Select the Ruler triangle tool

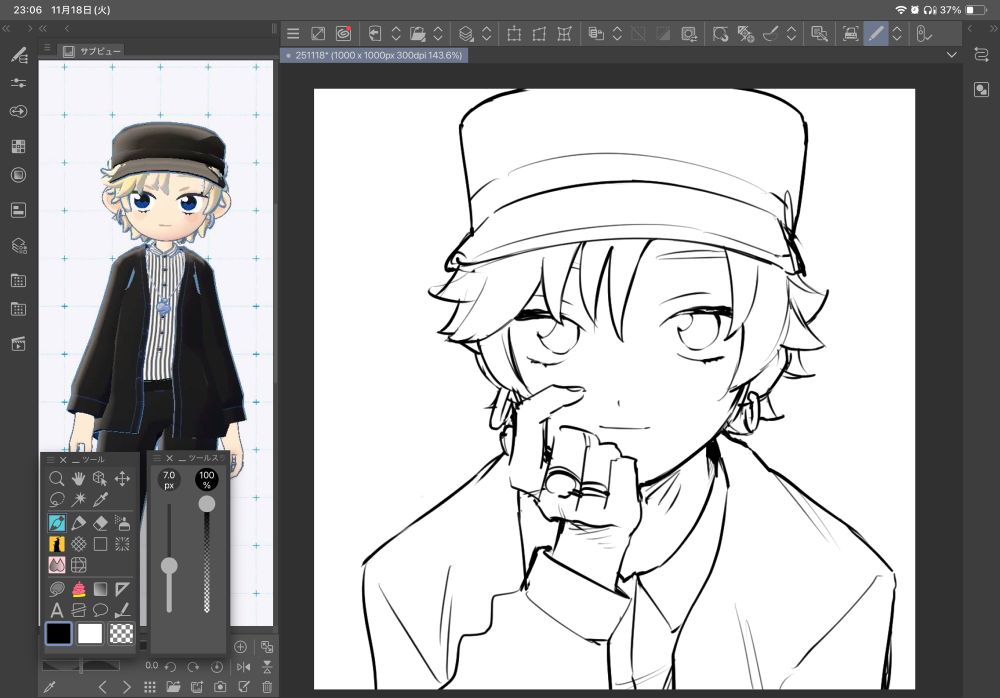pos(122,588)
